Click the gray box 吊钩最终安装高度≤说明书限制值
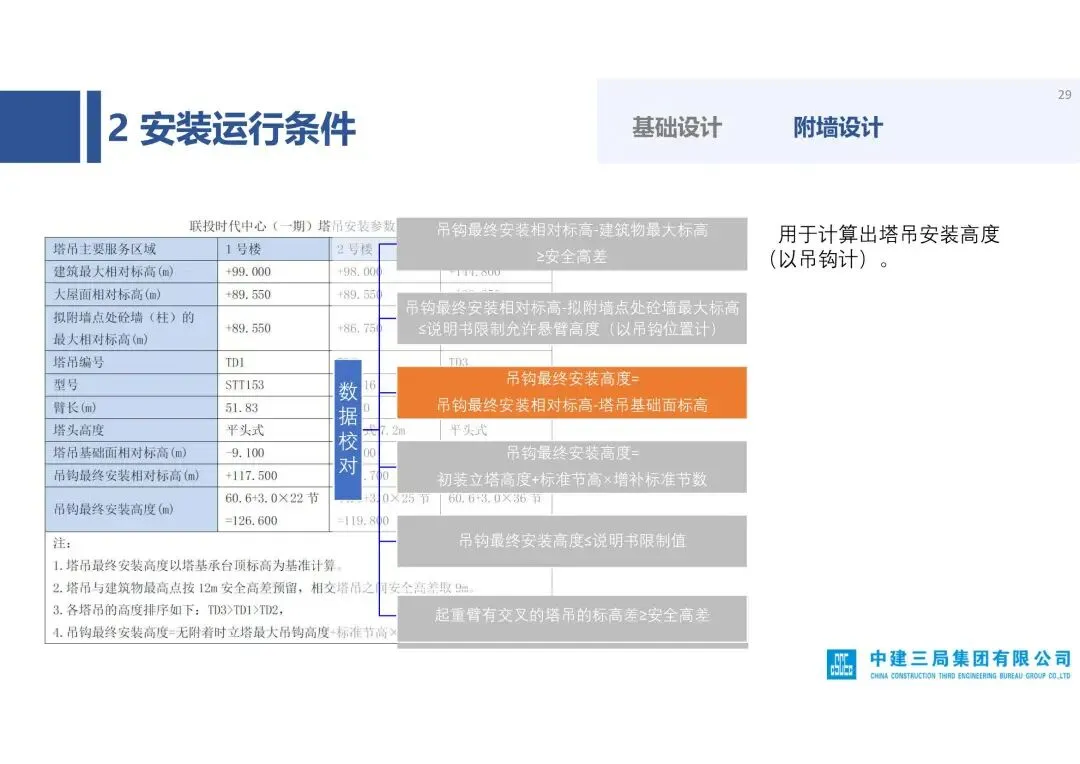Viewport: 1080px width, 764px height. click(x=572, y=541)
